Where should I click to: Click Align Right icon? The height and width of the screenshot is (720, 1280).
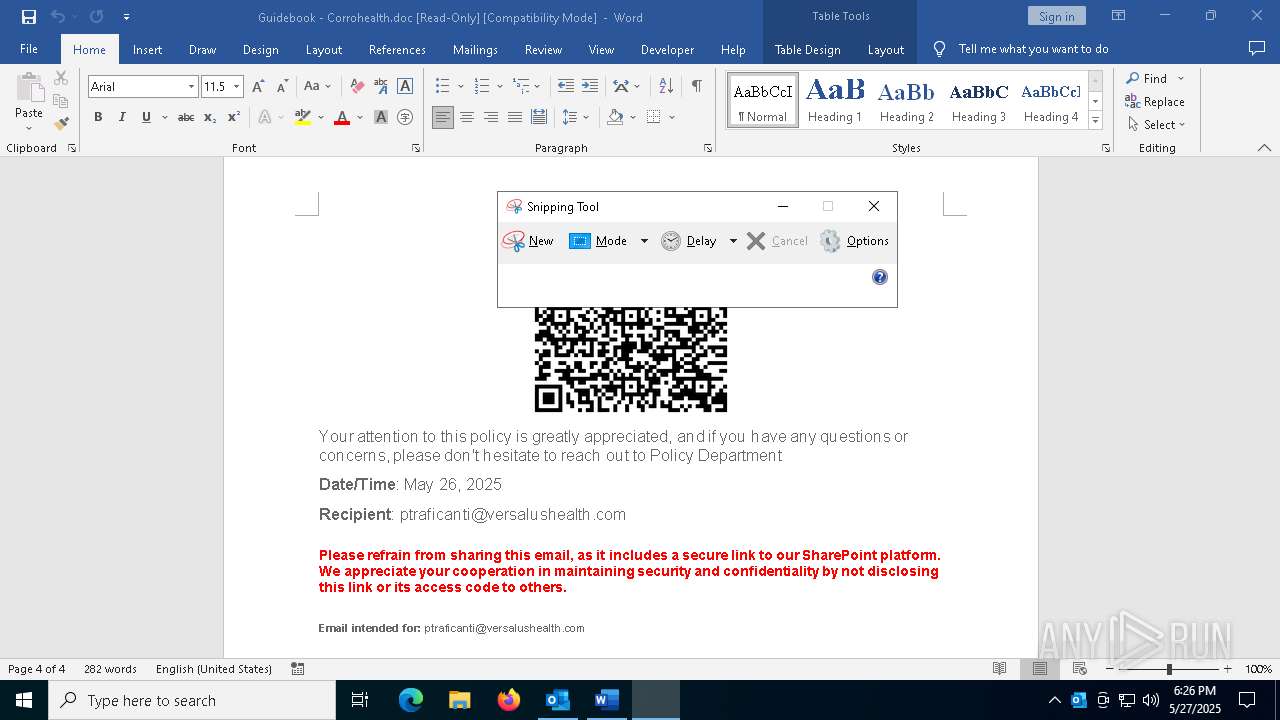tap(491, 117)
